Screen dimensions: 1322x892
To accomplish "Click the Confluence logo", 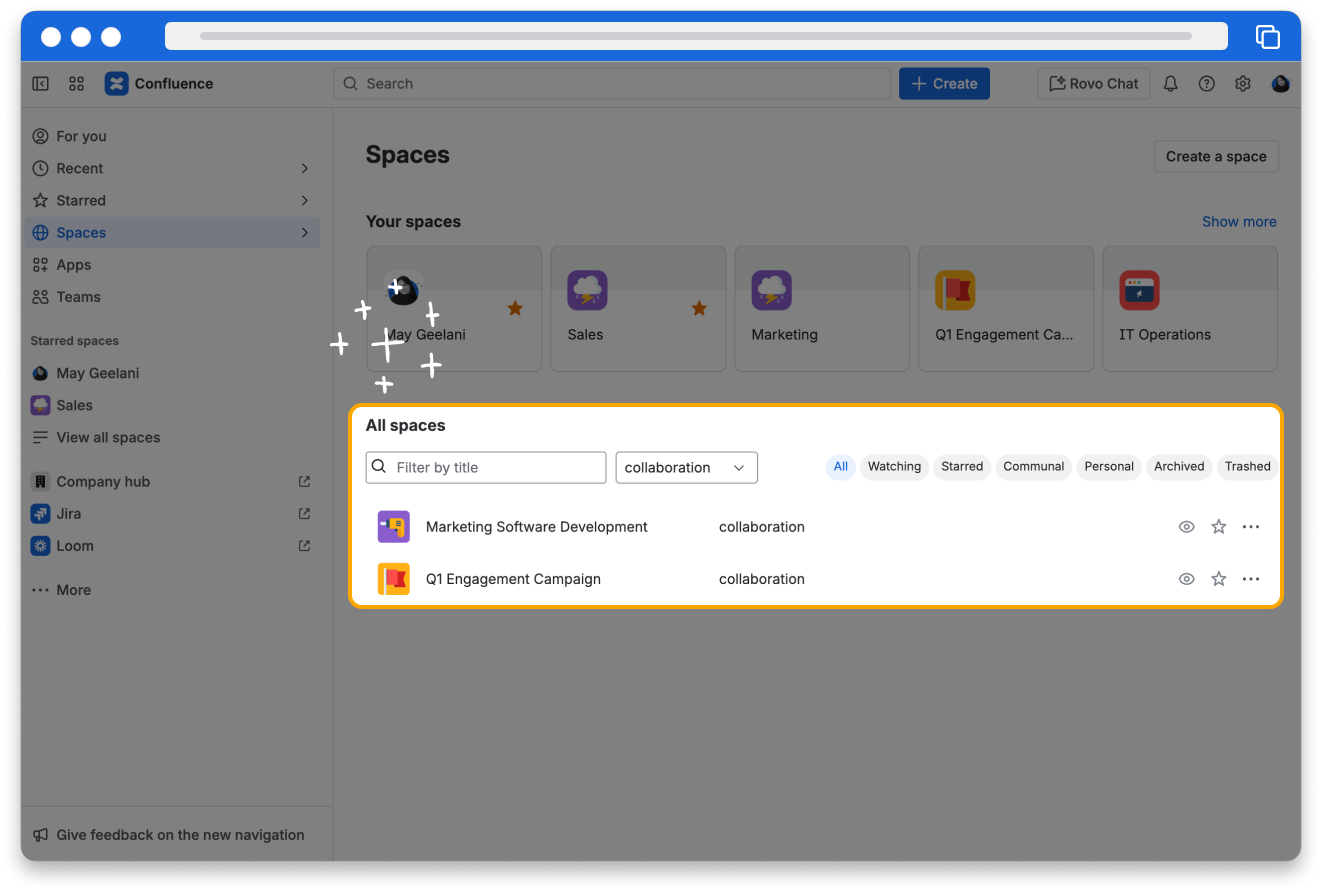I will click(x=117, y=84).
